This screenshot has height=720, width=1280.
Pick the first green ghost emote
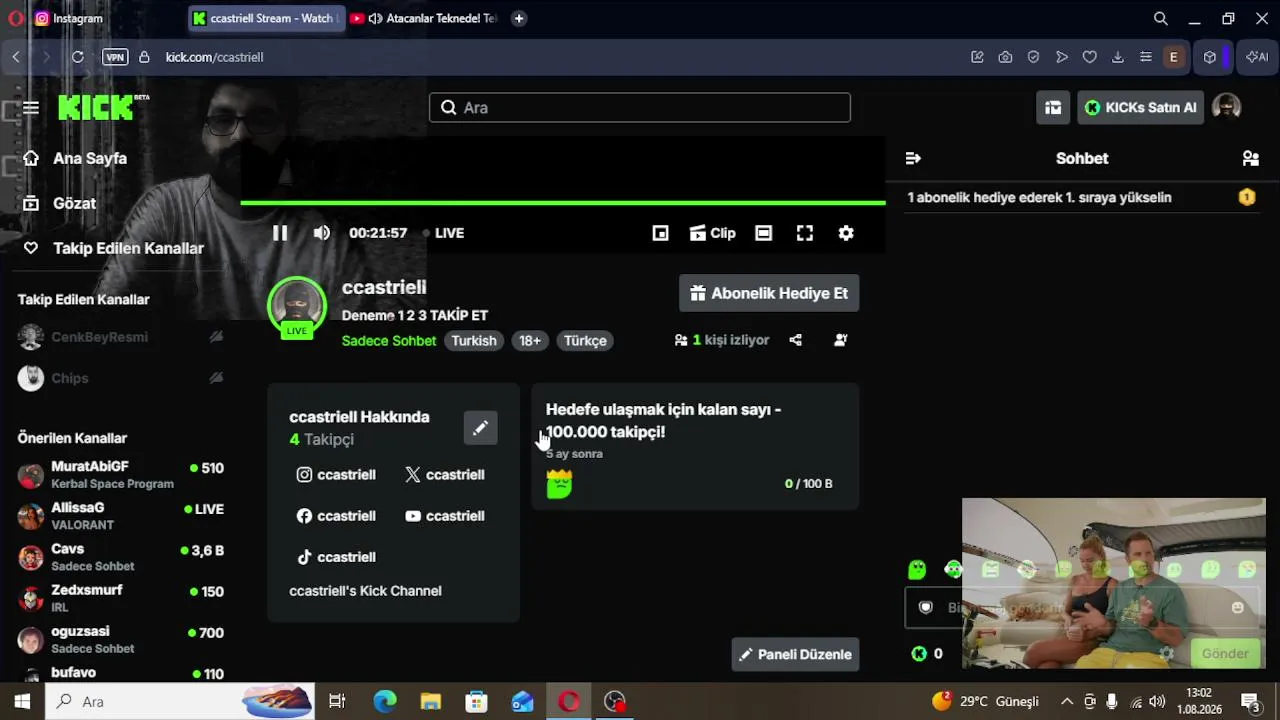click(917, 570)
